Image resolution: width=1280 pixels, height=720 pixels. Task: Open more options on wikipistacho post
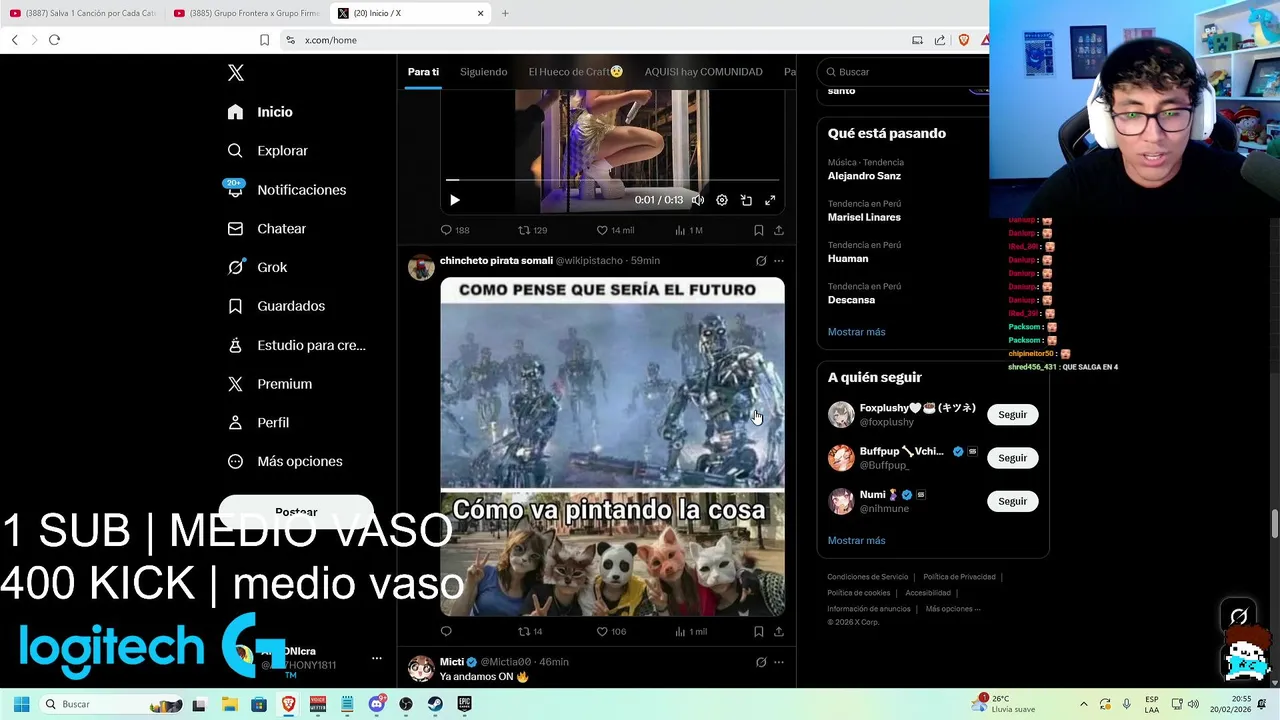[x=779, y=261]
